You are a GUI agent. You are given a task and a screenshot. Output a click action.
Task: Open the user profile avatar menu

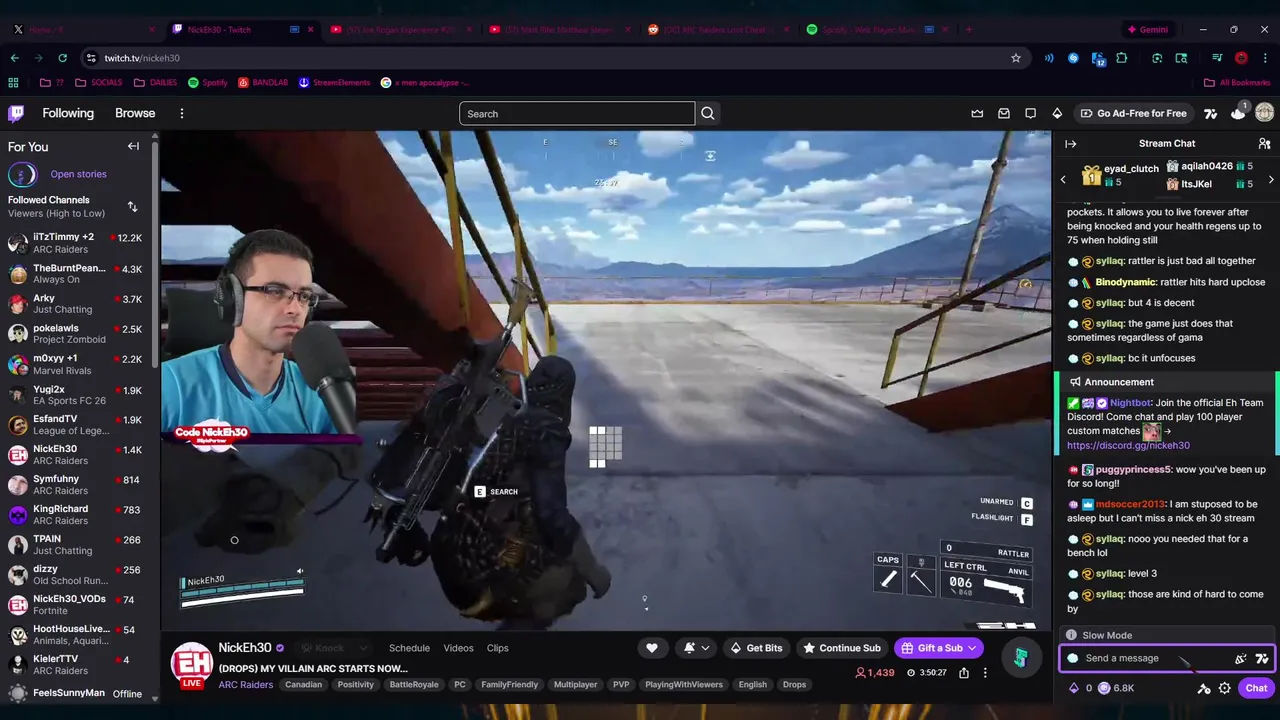tap(1264, 113)
